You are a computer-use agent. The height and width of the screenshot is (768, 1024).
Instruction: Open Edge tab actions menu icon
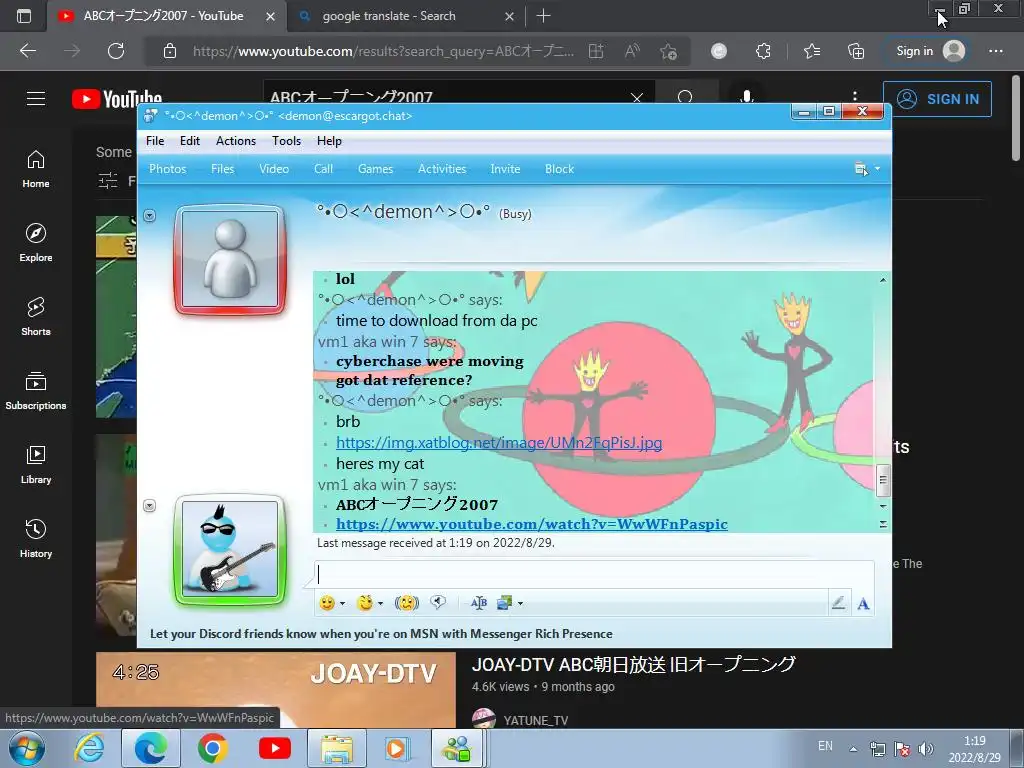pyautogui.click(x=24, y=16)
